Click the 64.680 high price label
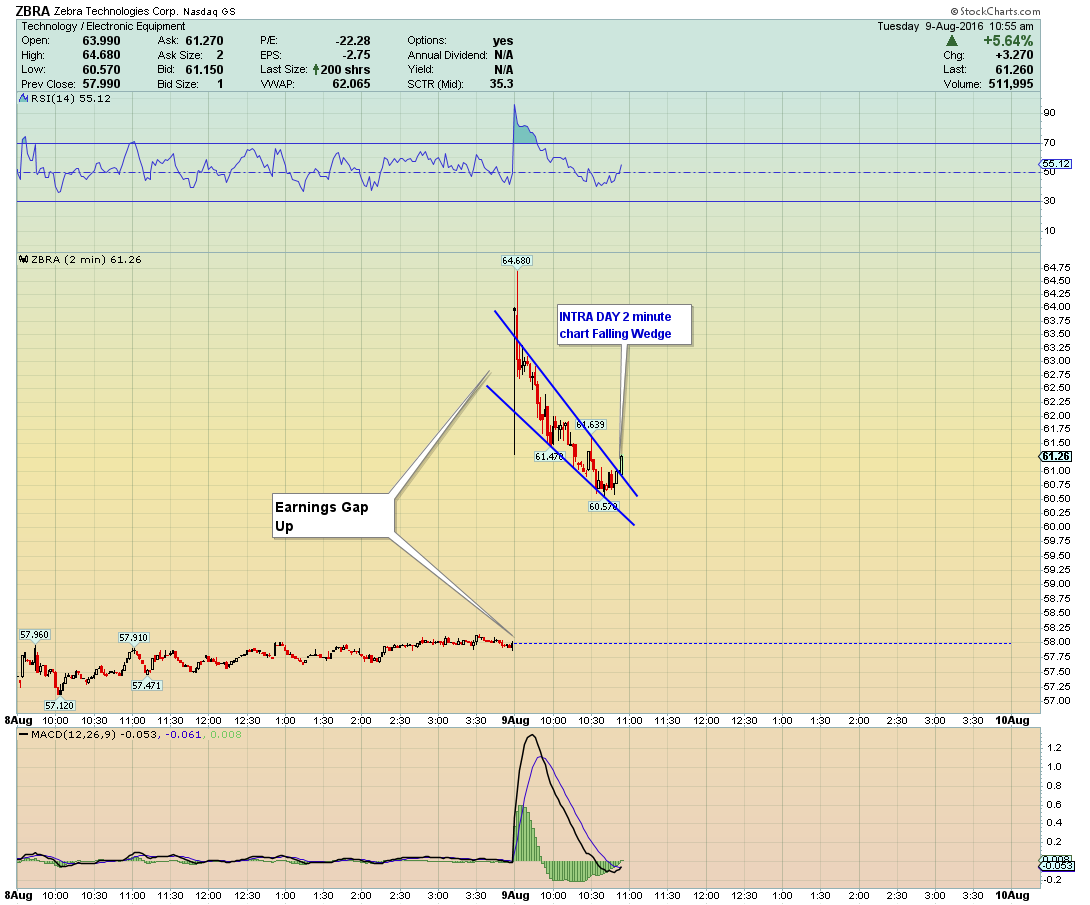The height and width of the screenshot is (905, 1090). [516, 261]
